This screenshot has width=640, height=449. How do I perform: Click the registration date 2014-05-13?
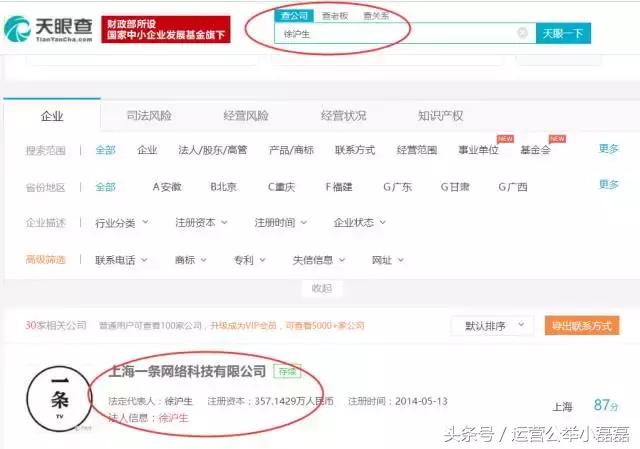(x=421, y=401)
